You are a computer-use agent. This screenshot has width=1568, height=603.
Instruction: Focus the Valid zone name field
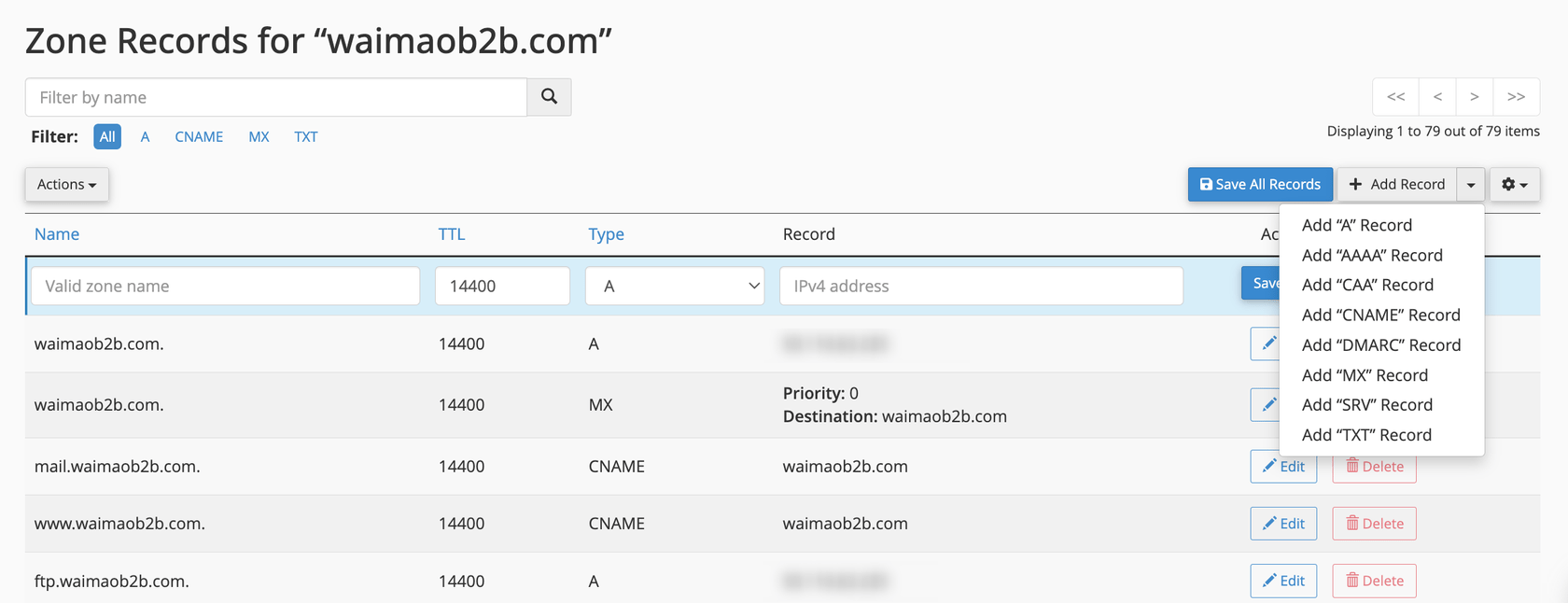pyautogui.click(x=225, y=286)
